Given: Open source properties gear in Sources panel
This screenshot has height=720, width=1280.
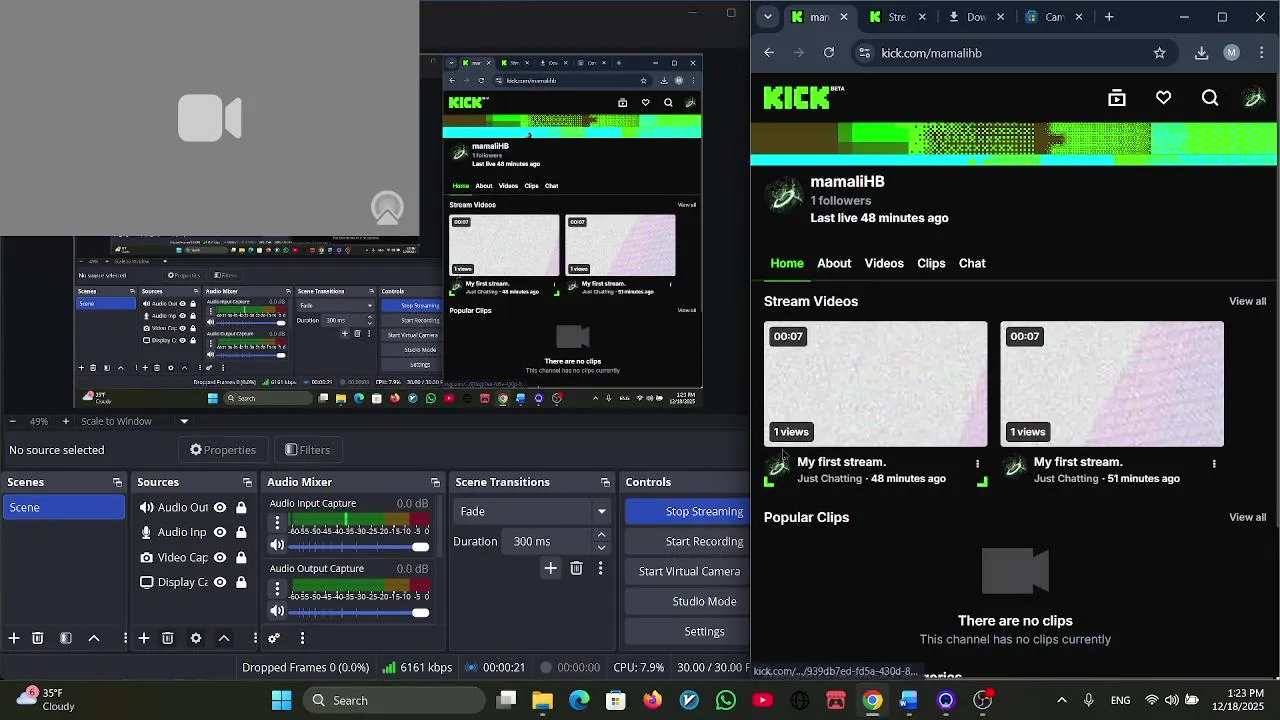Looking at the screenshot, I should [196, 638].
